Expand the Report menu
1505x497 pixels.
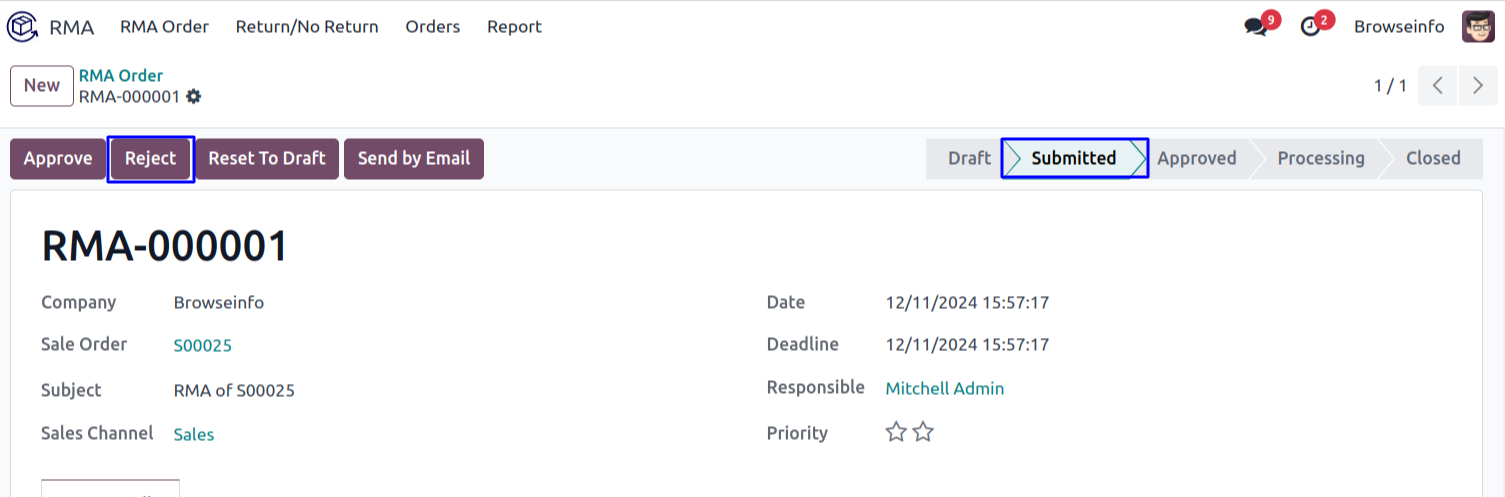[514, 27]
